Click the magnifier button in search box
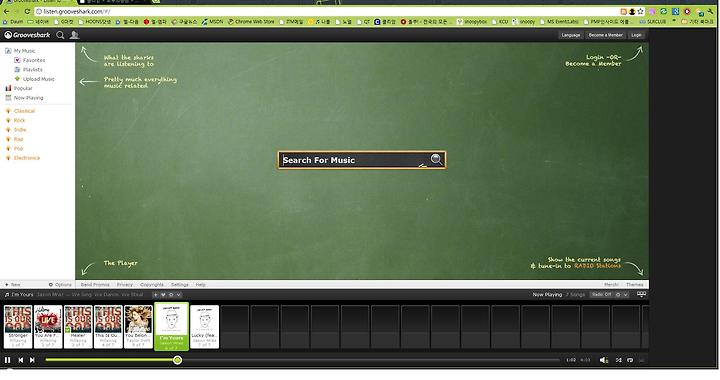 tap(436, 159)
